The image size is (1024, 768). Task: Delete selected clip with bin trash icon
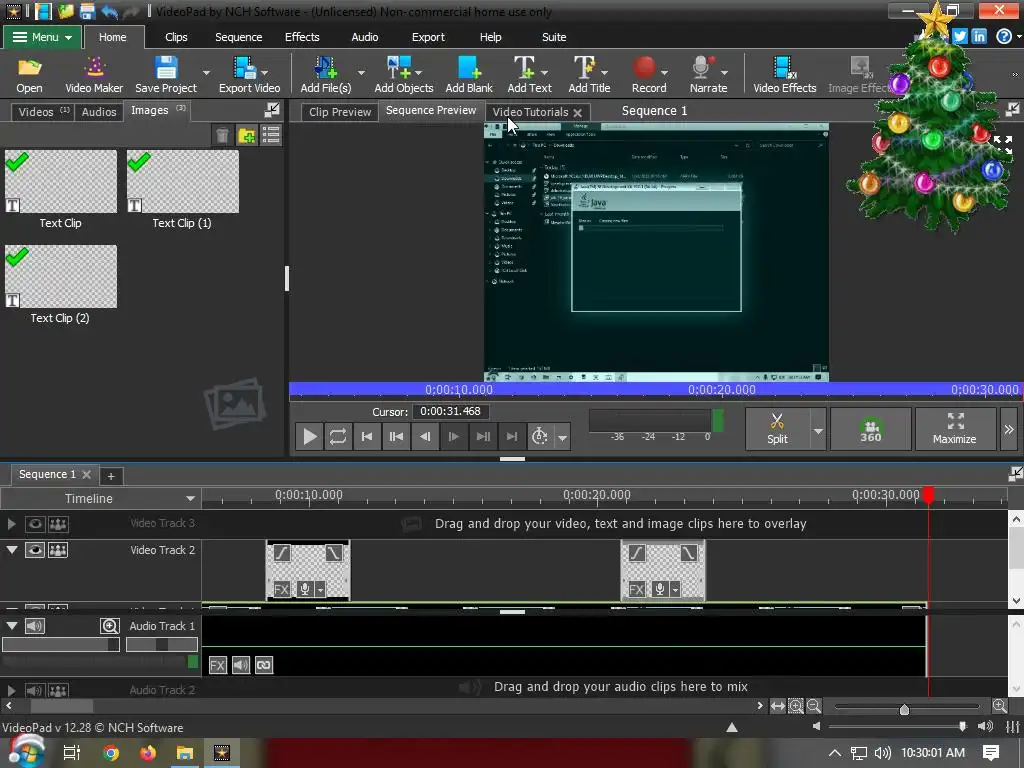point(222,135)
